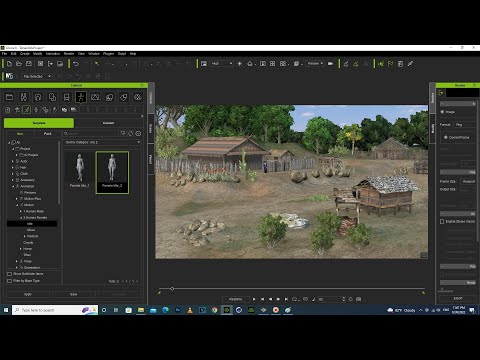The width and height of the screenshot is (480, 360).
Task: Select the landscape image category icon
Action: (95, 97)
